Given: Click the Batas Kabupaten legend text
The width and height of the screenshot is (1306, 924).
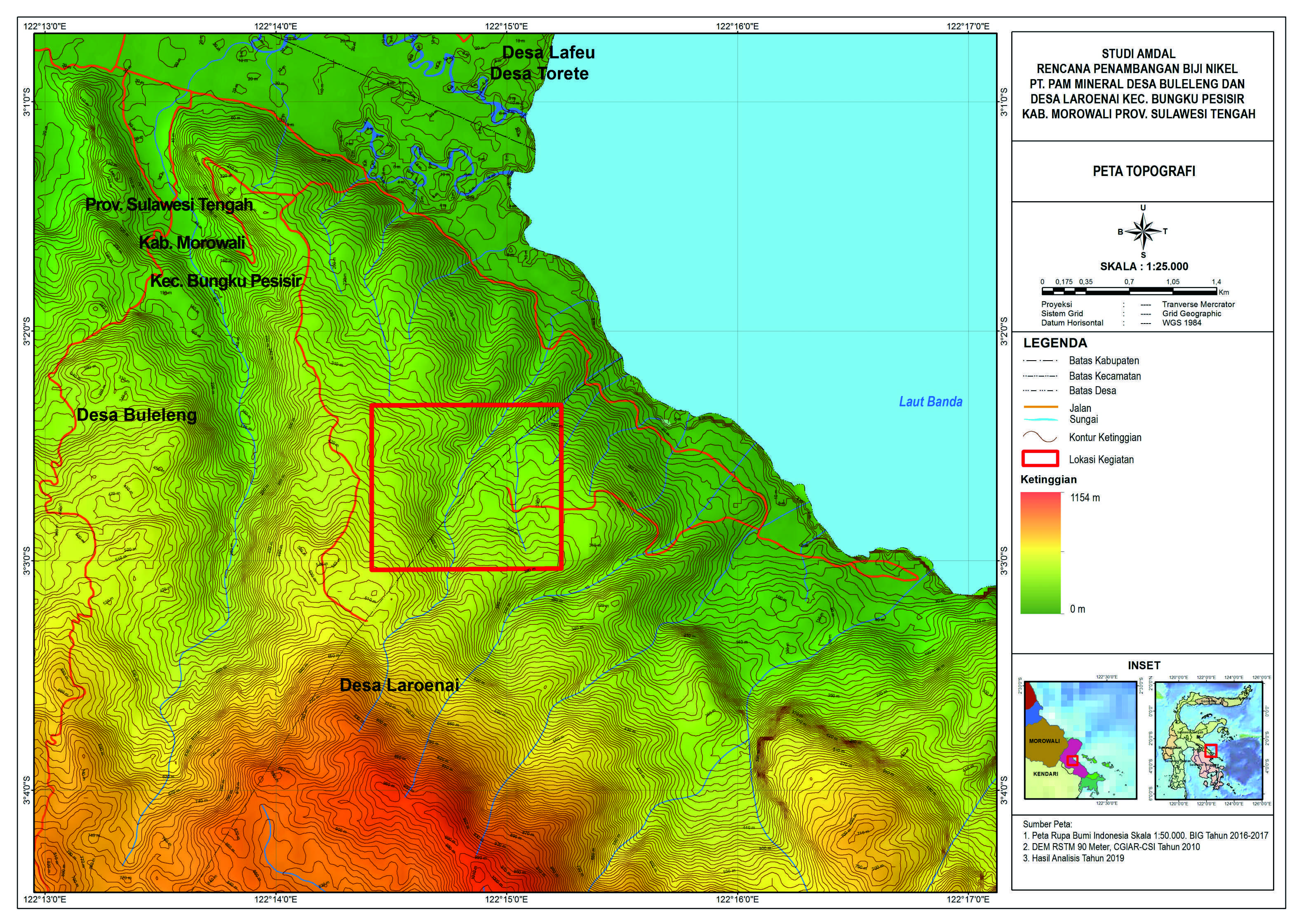Looking at the screenshot, I should point(1104,361).
